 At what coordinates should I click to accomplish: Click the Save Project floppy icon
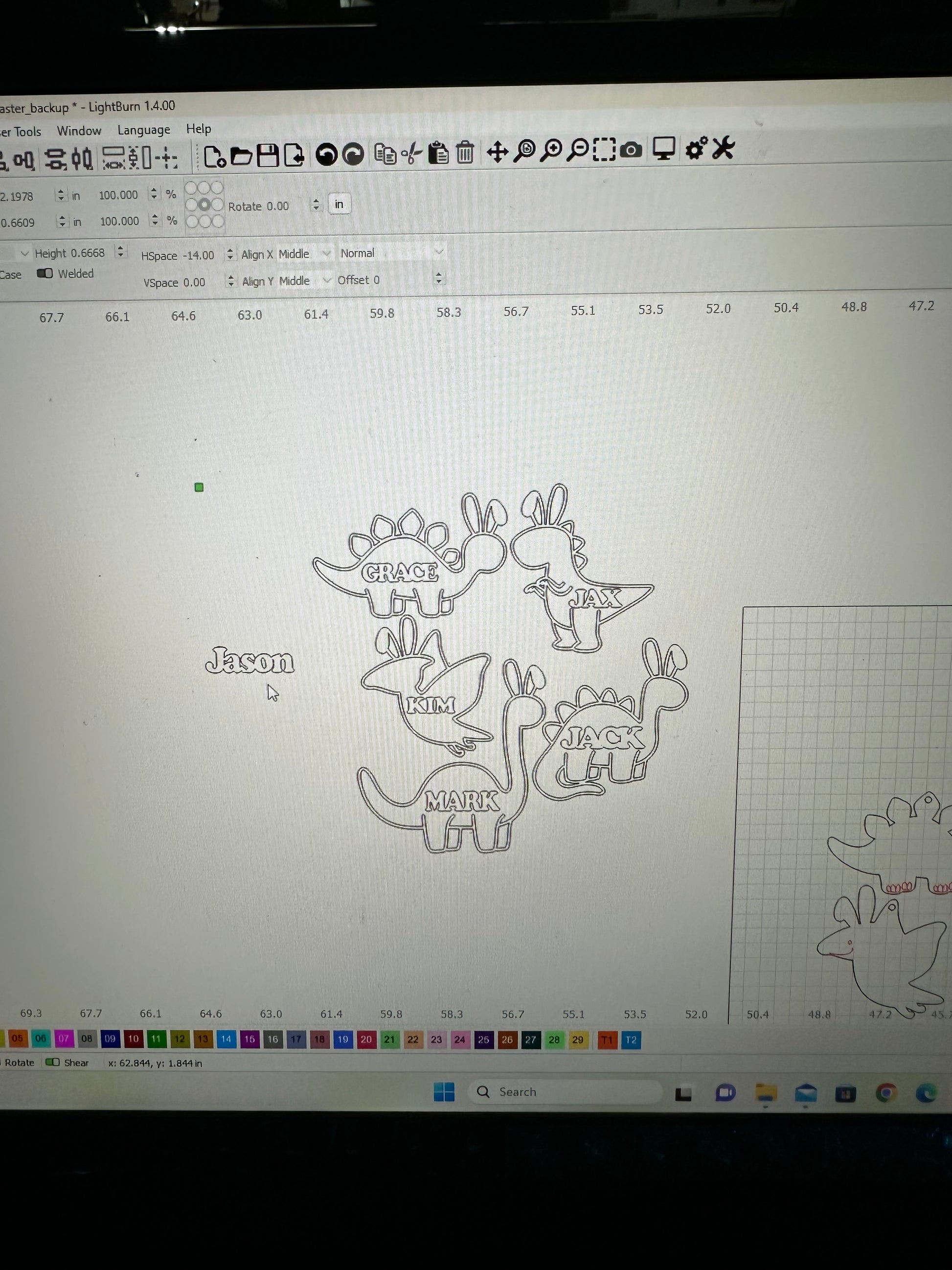tap(268, 155)
